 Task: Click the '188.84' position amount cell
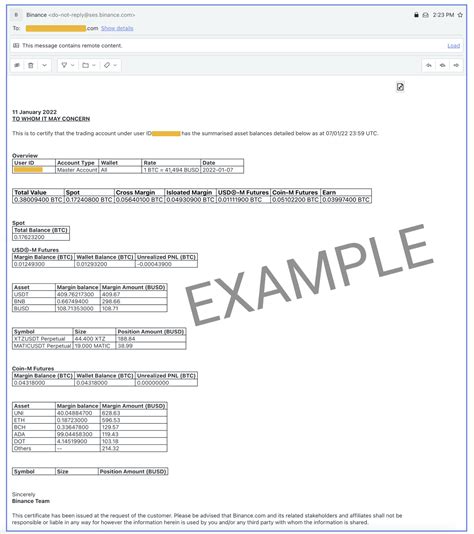coord(151,339)
